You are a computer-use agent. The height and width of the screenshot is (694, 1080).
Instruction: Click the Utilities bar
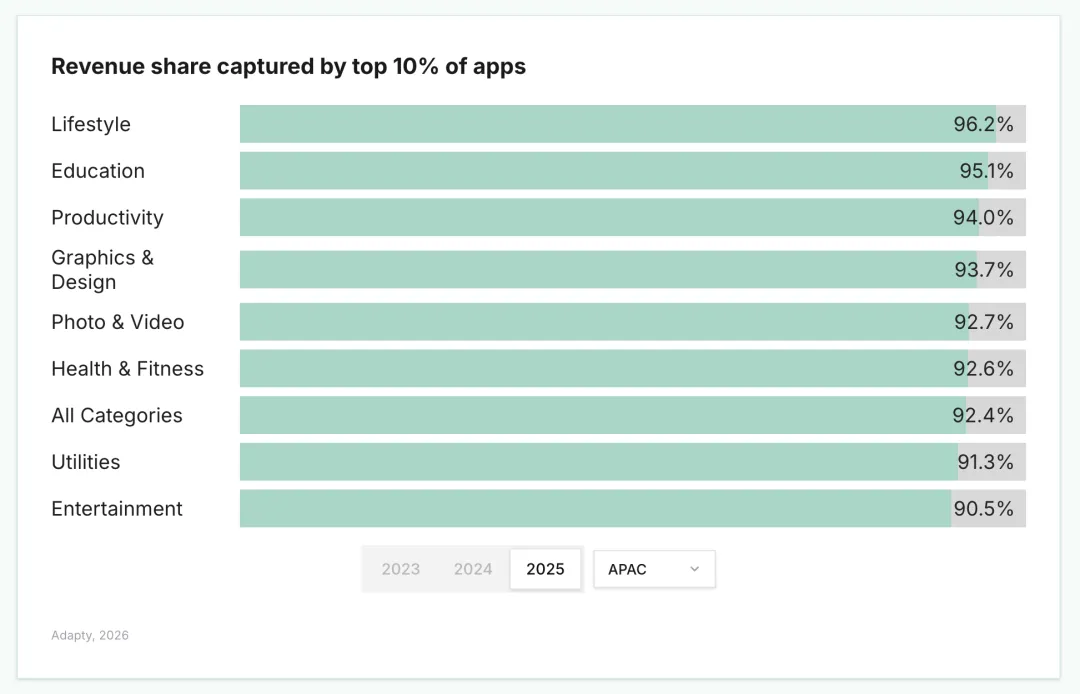click(600, 462)
